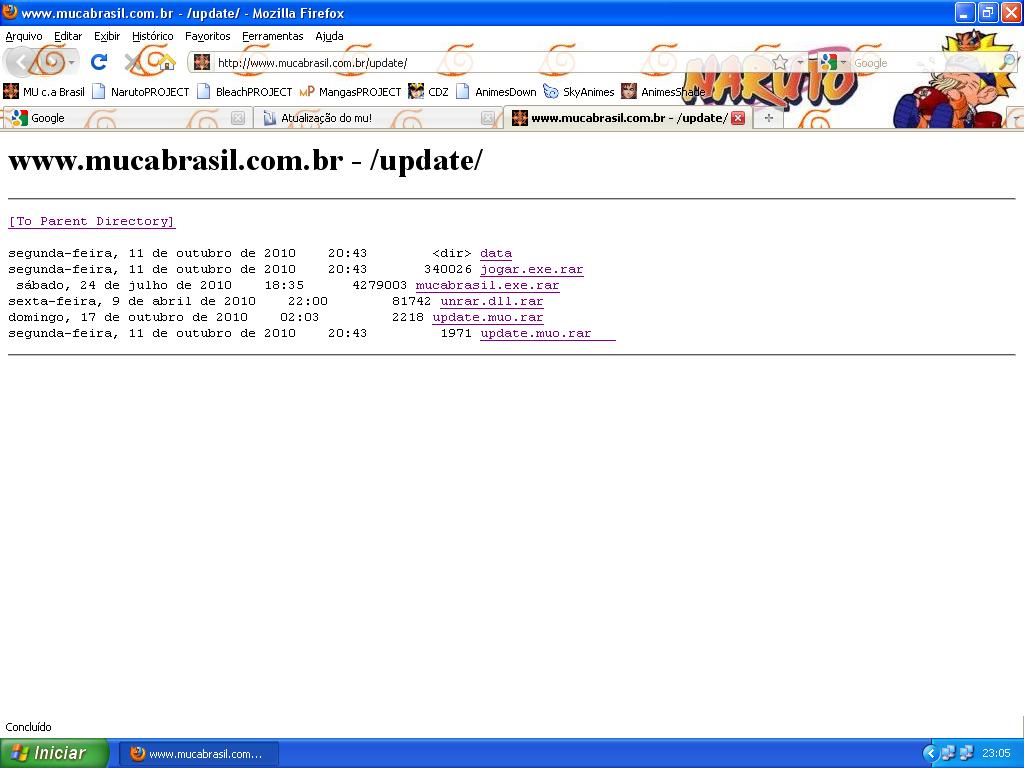
Task: Expand the back/forward history dropdown arrow
Action: point(72,63)
